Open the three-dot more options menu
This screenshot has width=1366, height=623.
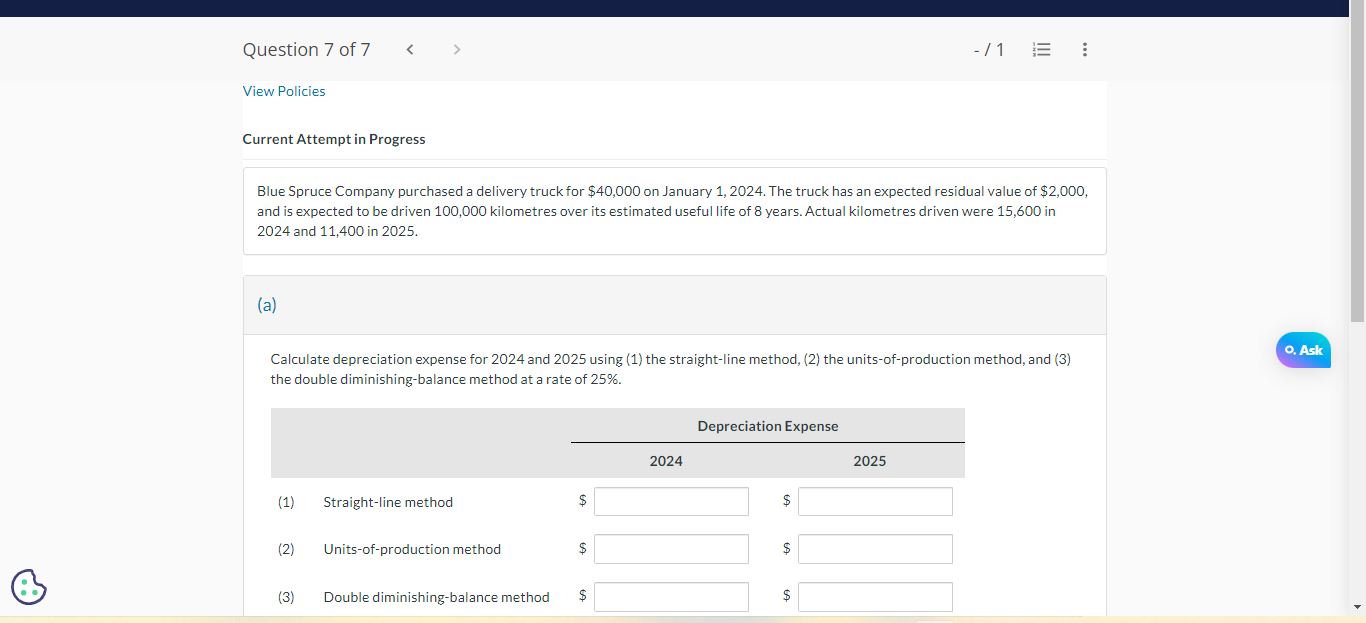click(1085, 49)
